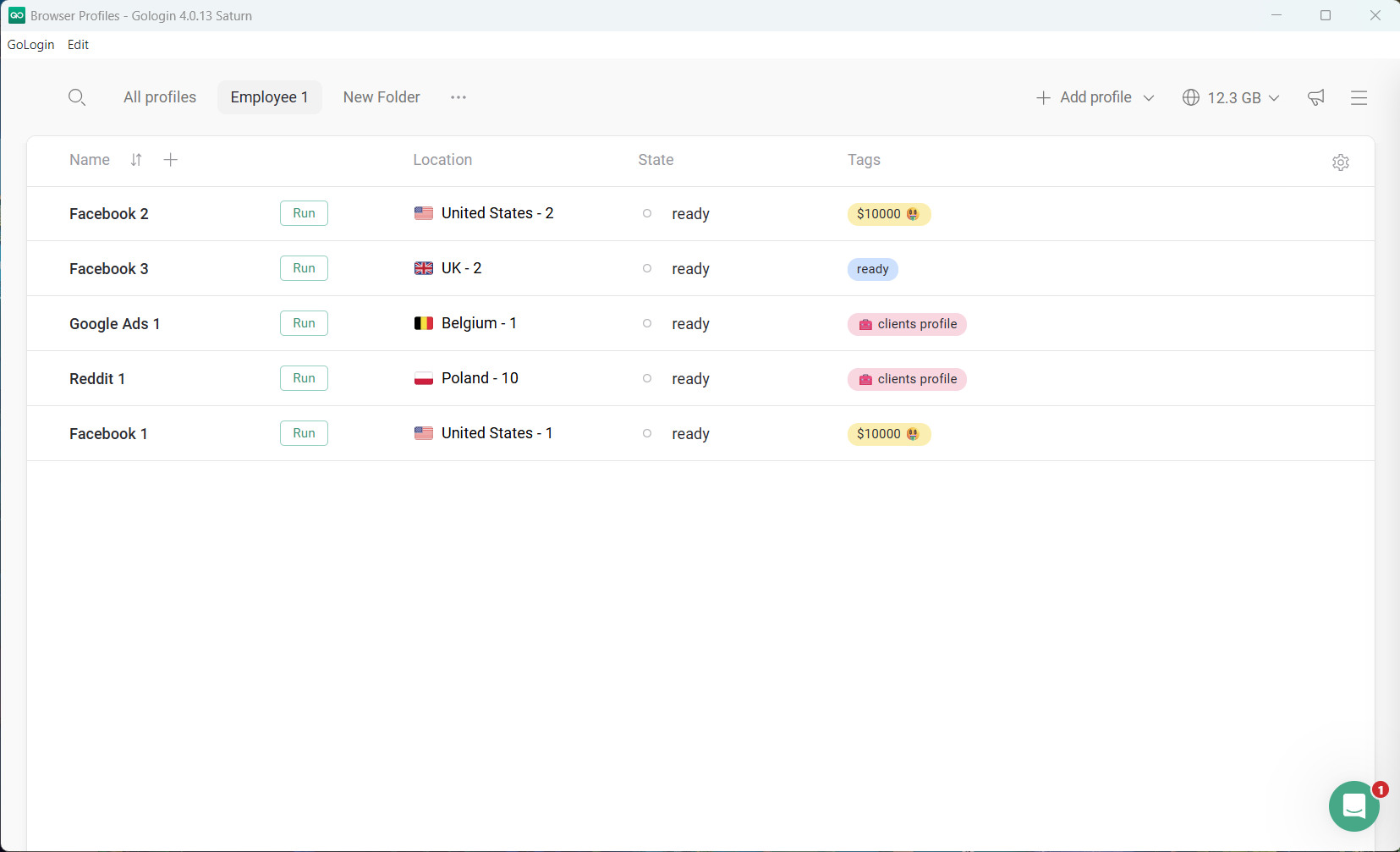Select the state radio circle for Facebook 2

[x=646, y=213]
